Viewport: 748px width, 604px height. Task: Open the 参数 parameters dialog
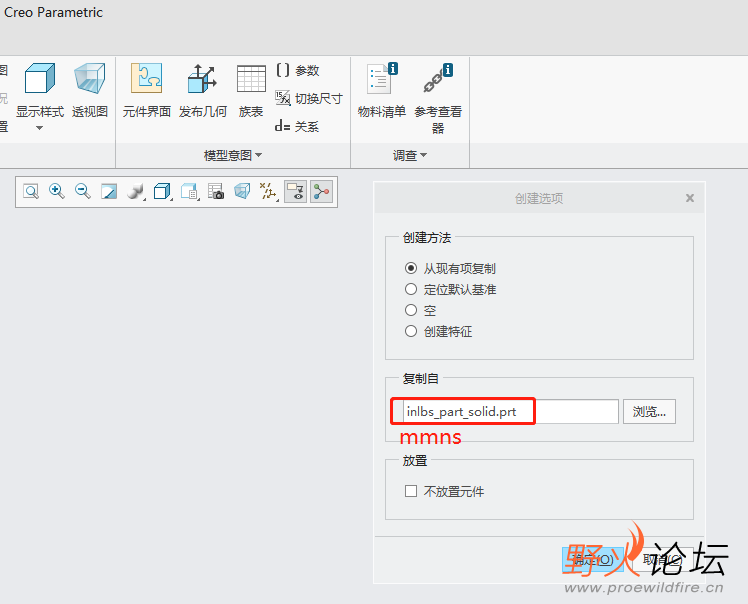(x=297, y=71)
